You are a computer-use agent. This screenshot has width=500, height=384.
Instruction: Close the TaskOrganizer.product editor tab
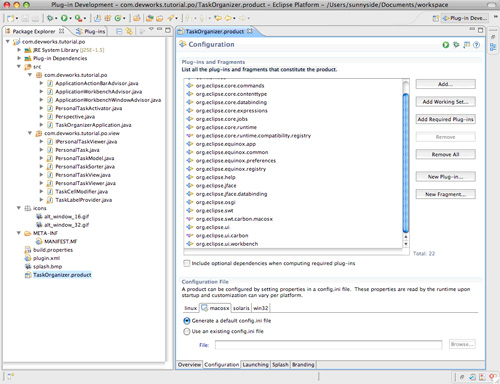(x=250, y=31)
